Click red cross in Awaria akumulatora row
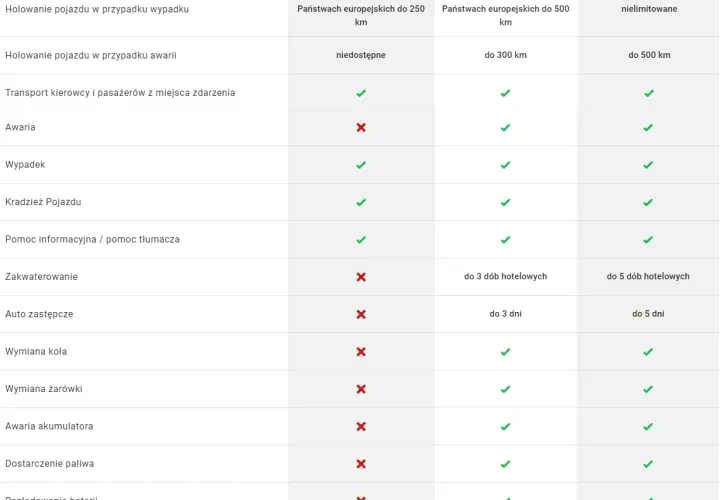Viewport: 720px width, 500px height. (361, 427)
